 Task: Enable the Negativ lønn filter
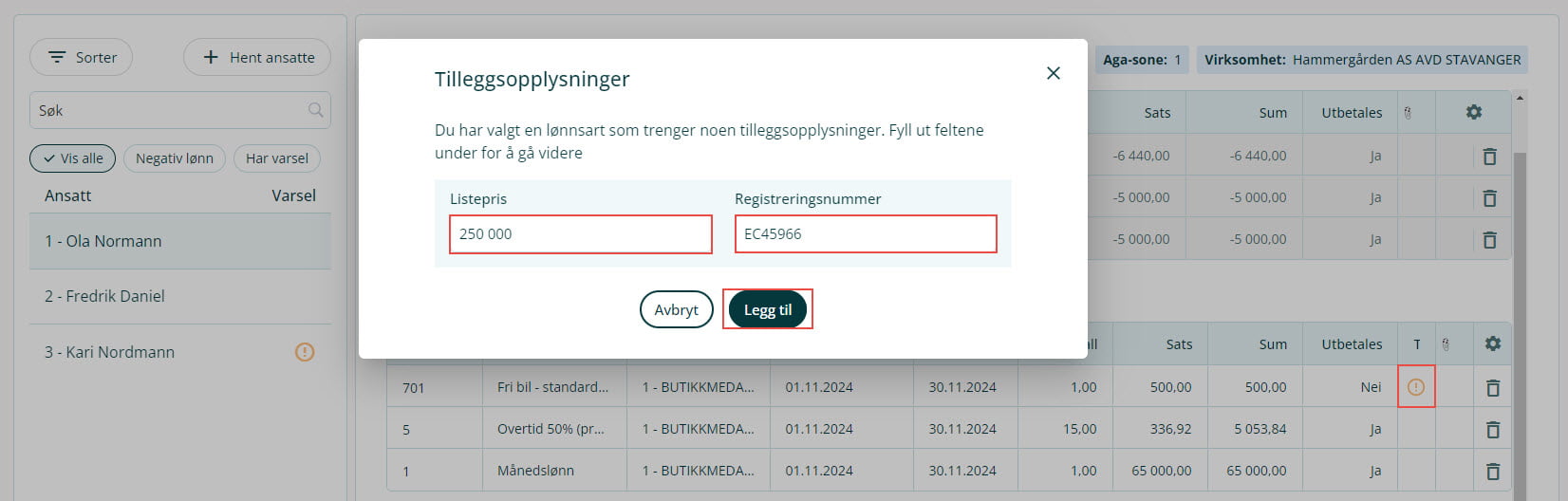(174, 158)
